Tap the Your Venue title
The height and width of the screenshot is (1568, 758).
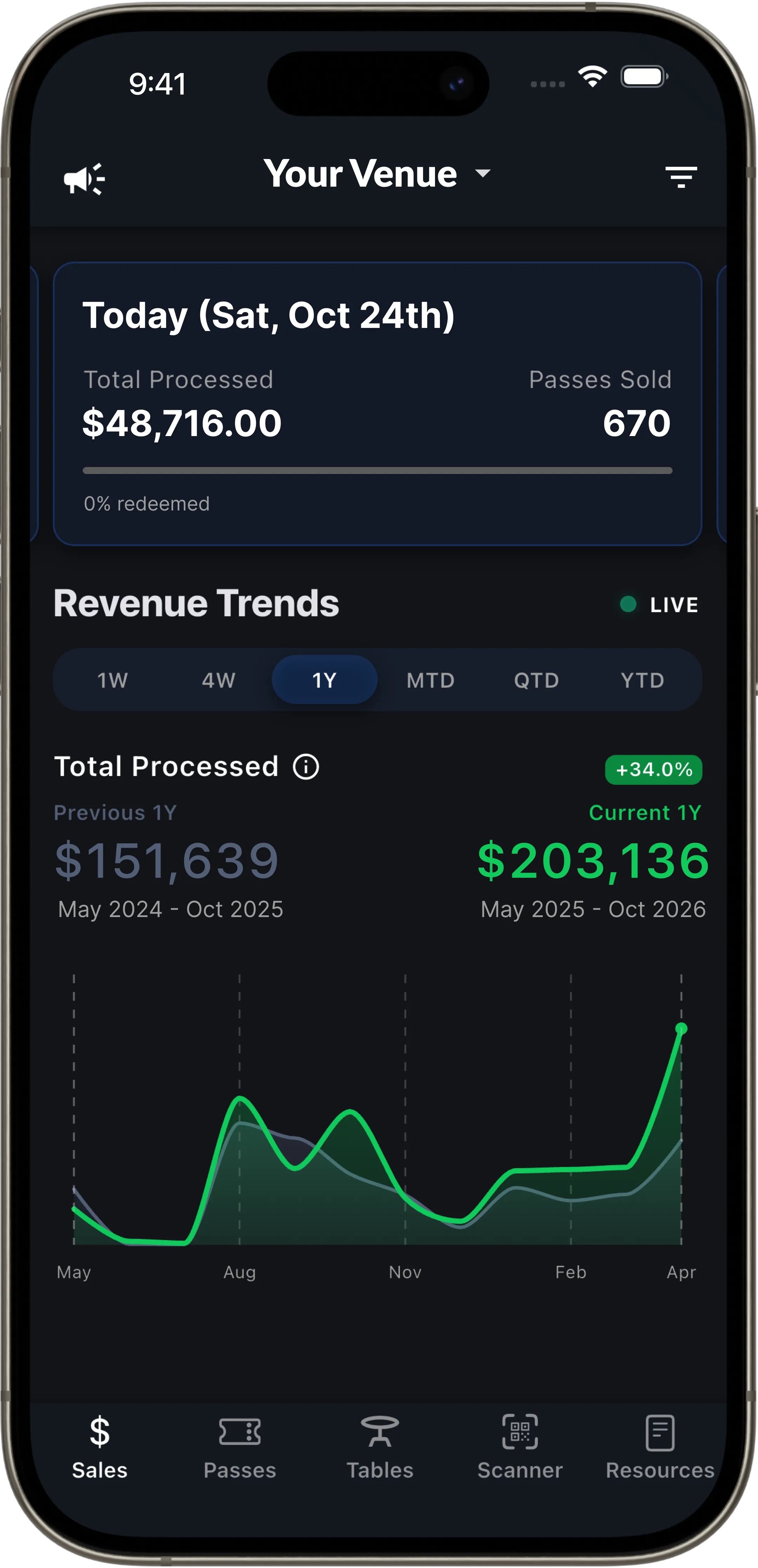360,174
